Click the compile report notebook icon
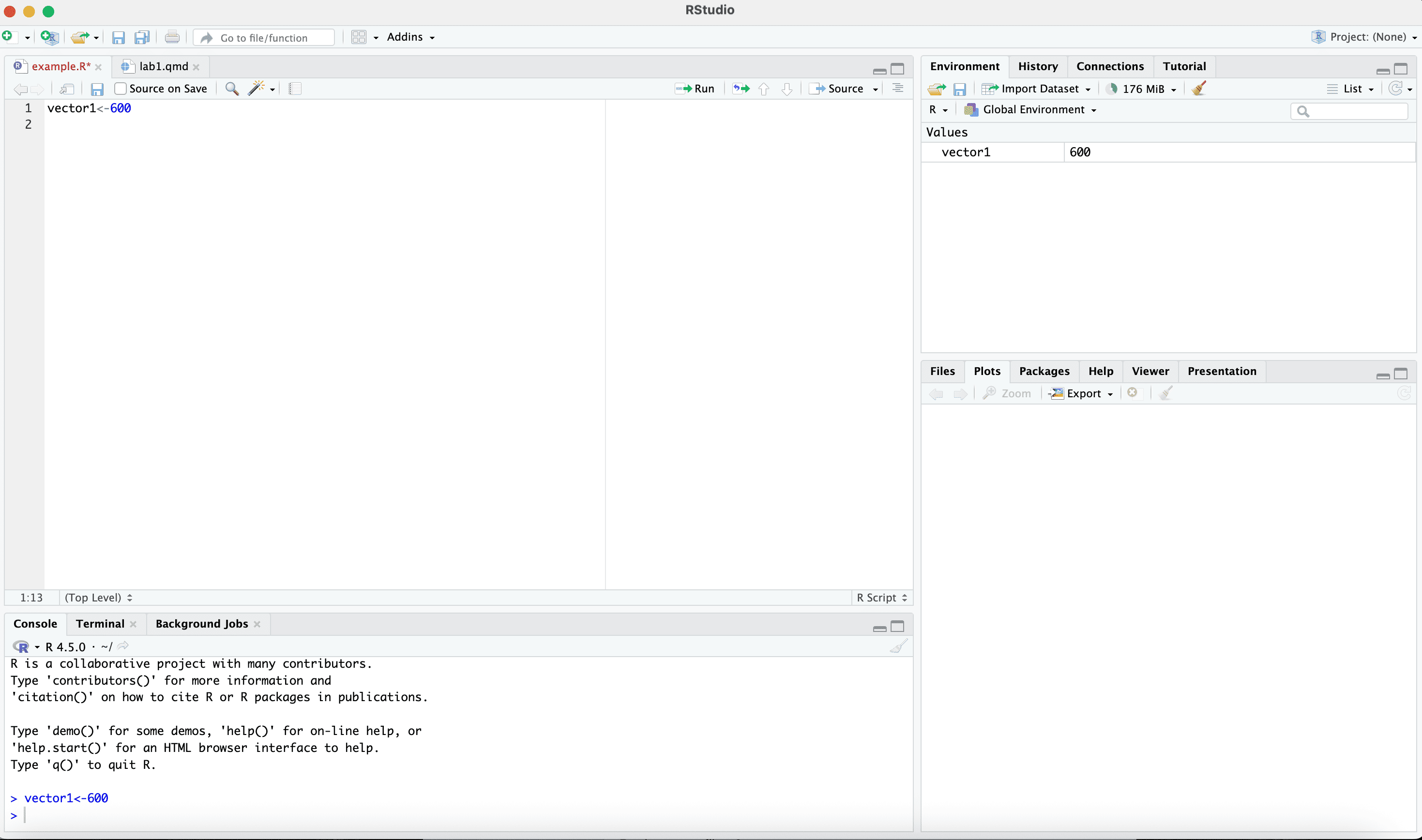This screenshot has height=840, width=1422. click(295, 88)
